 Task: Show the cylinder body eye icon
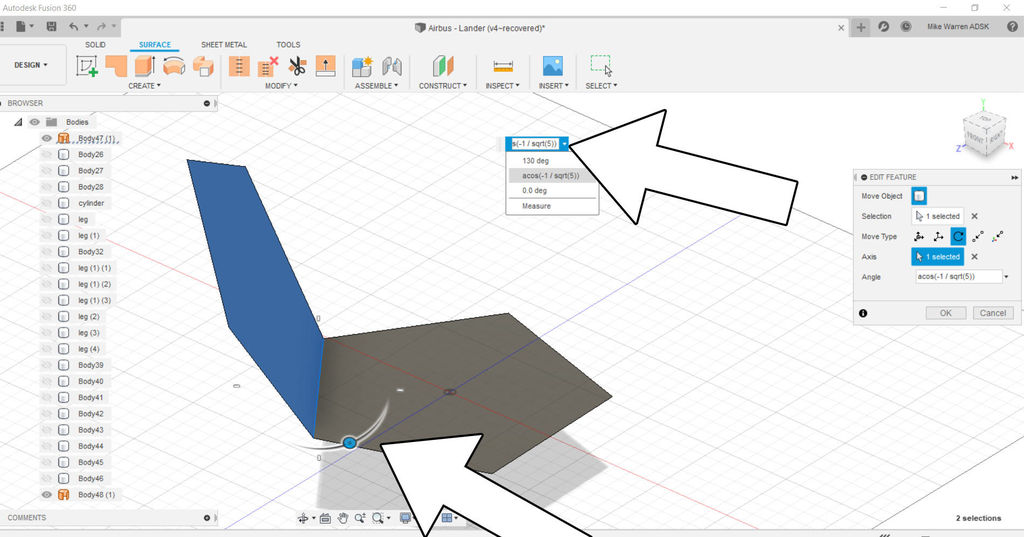(46, 203)
